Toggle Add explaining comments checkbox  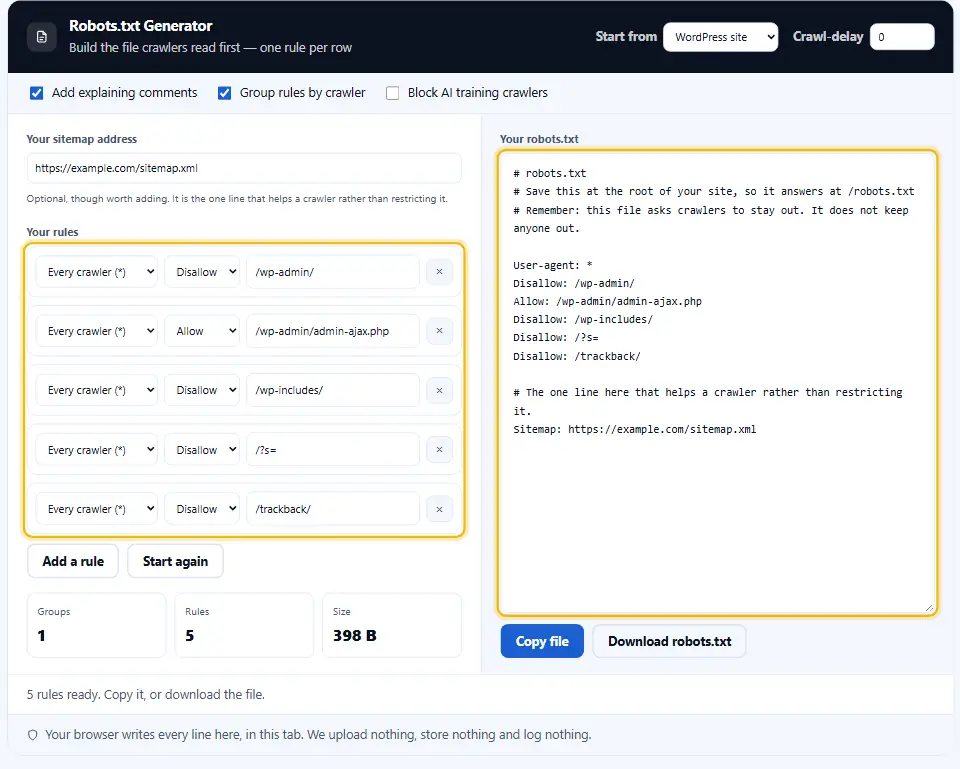[x=37, y=93]
